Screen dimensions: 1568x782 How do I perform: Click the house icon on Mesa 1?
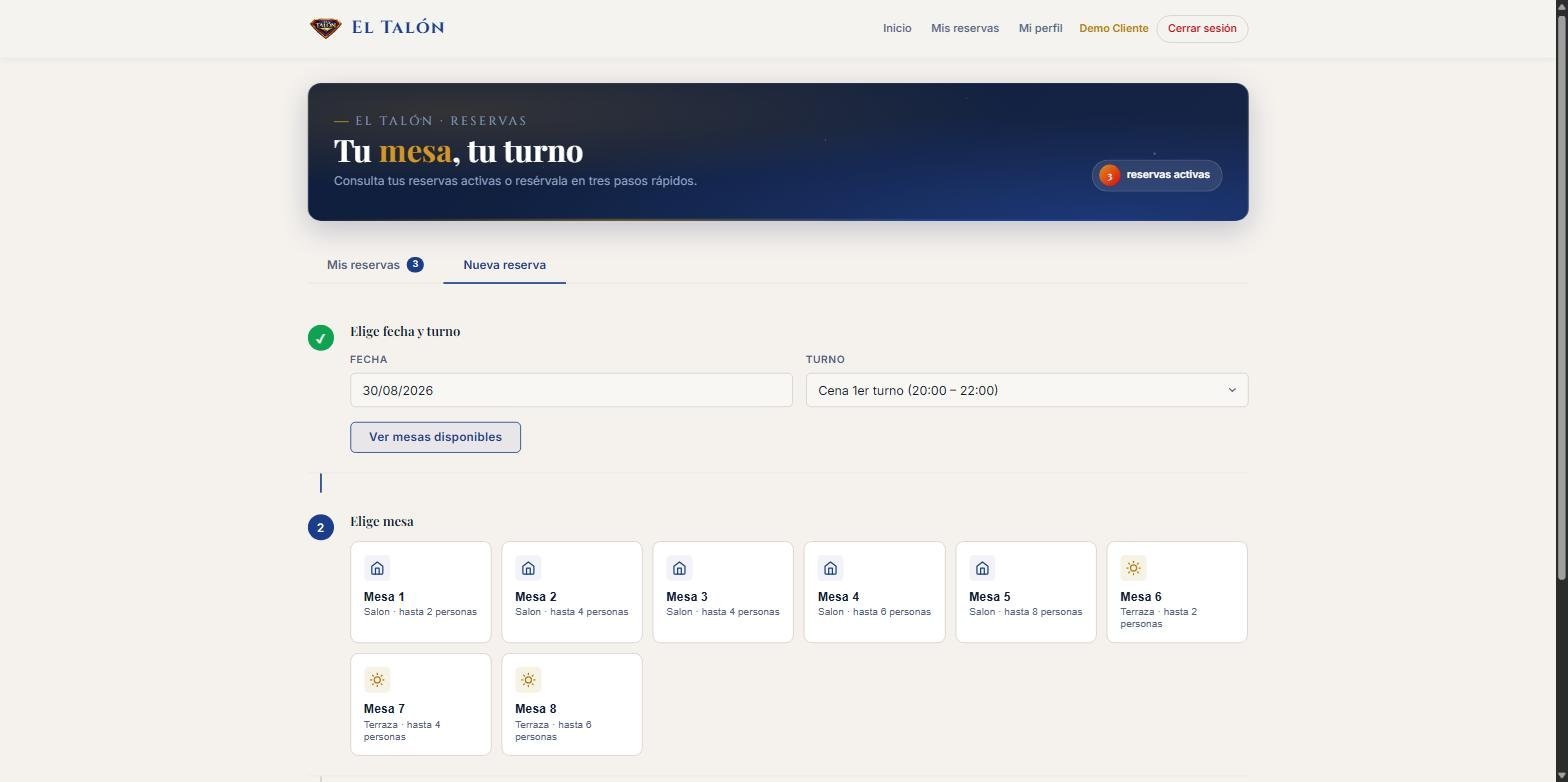pyautogui.click(x=377, y=568)
